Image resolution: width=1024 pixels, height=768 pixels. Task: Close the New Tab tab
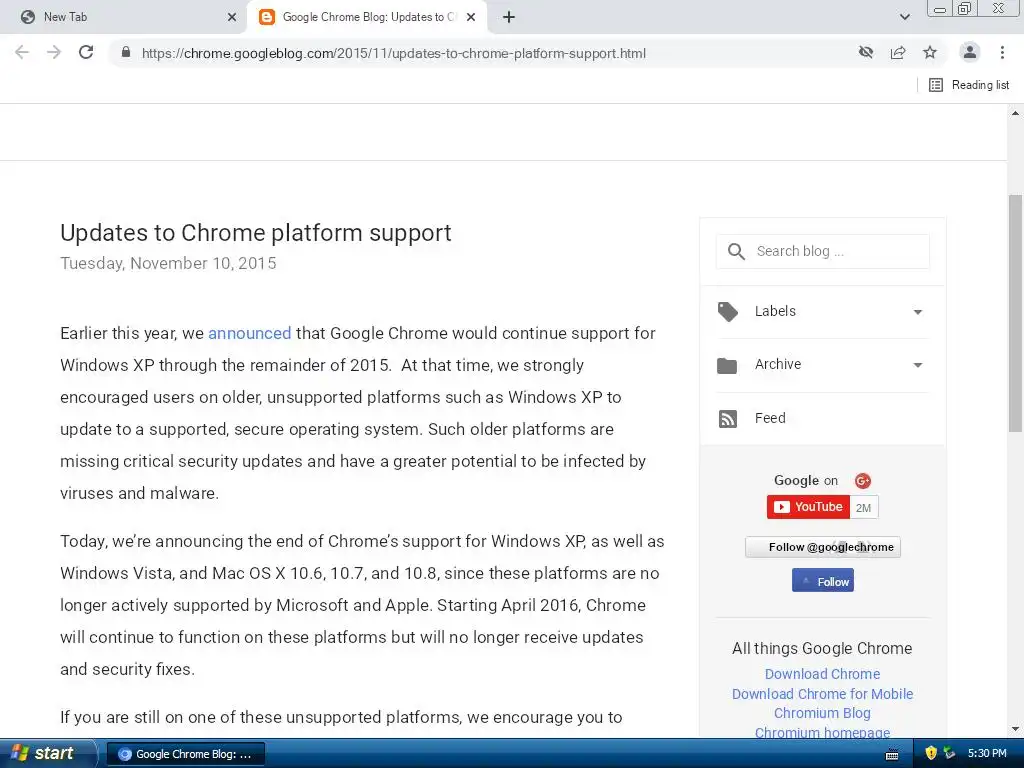point(232,17)
